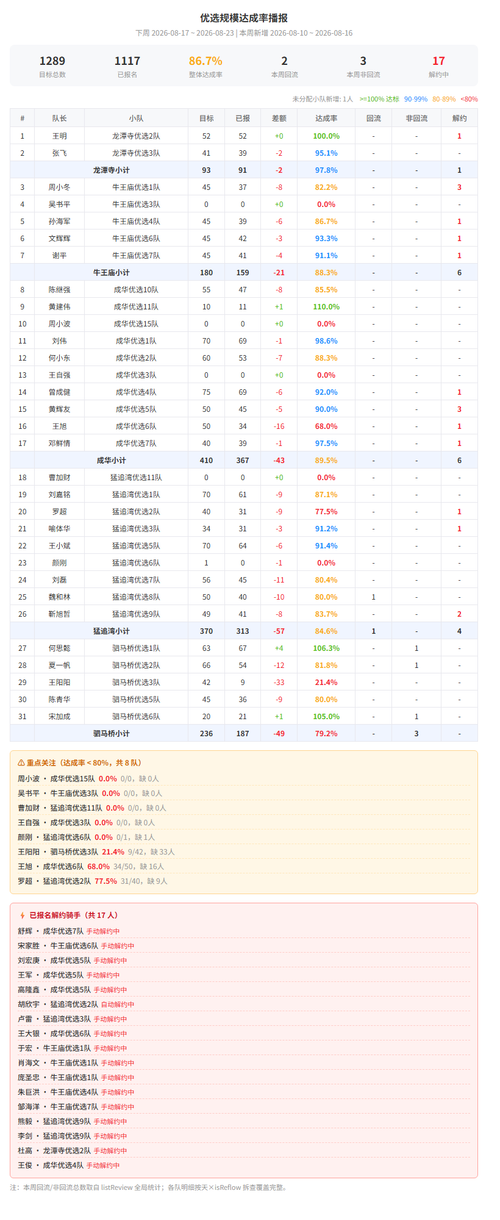Click the 解约 column header
Screen dimensions: 500x1220
pos(459,118)
